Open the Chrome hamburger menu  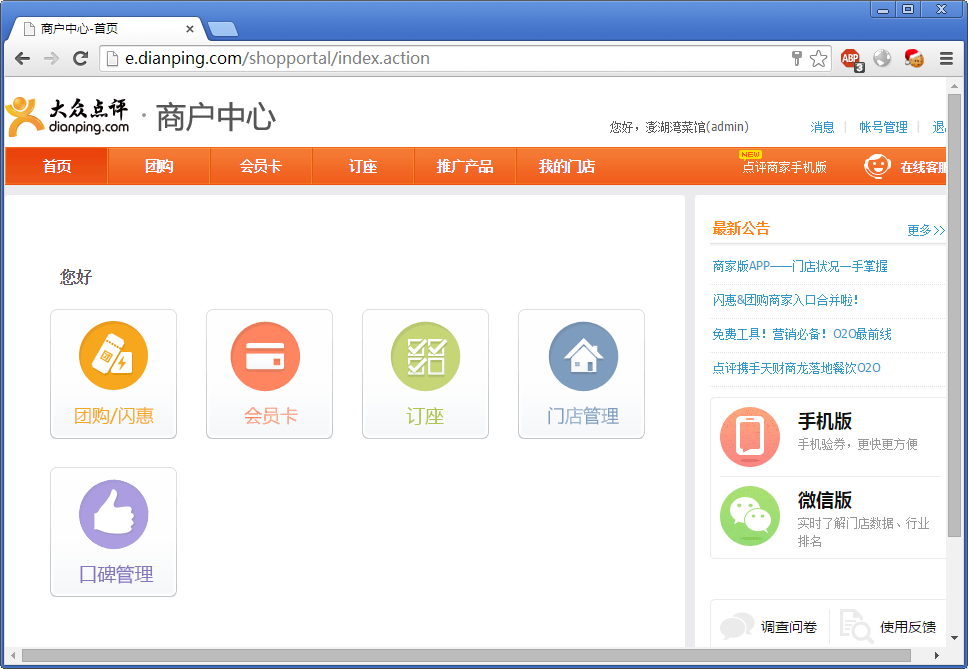click(x=946, y=59)
